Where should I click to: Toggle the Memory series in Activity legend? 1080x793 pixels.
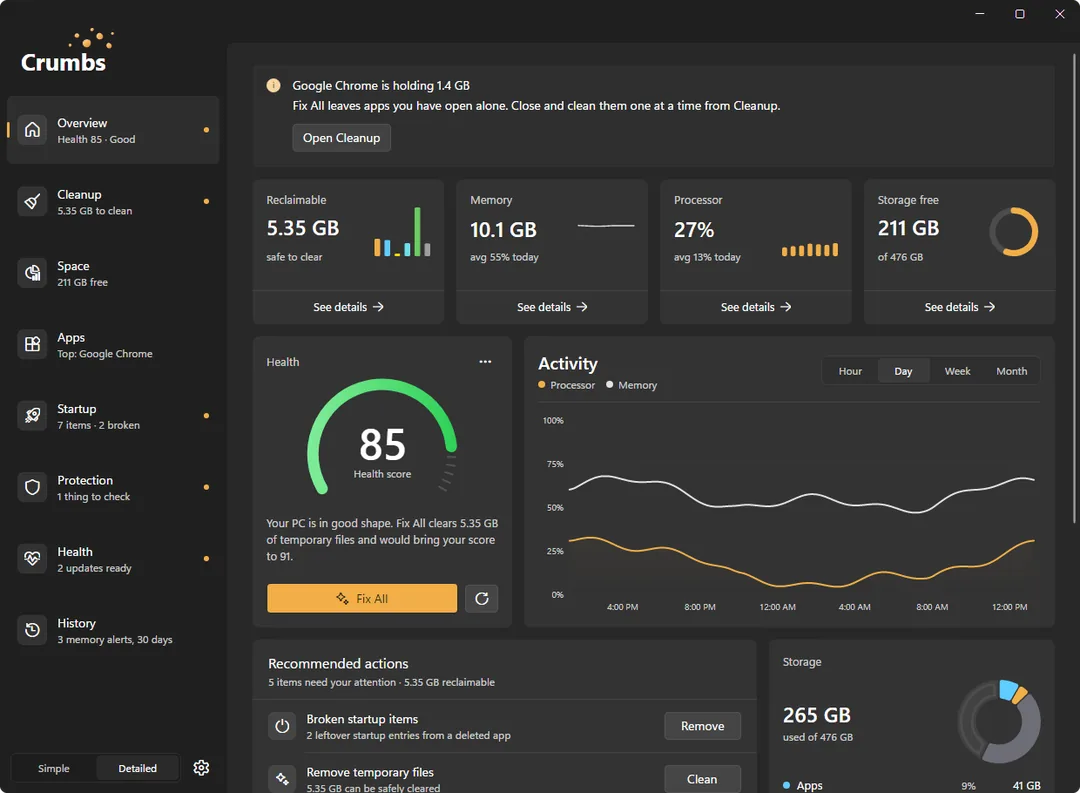632,385
